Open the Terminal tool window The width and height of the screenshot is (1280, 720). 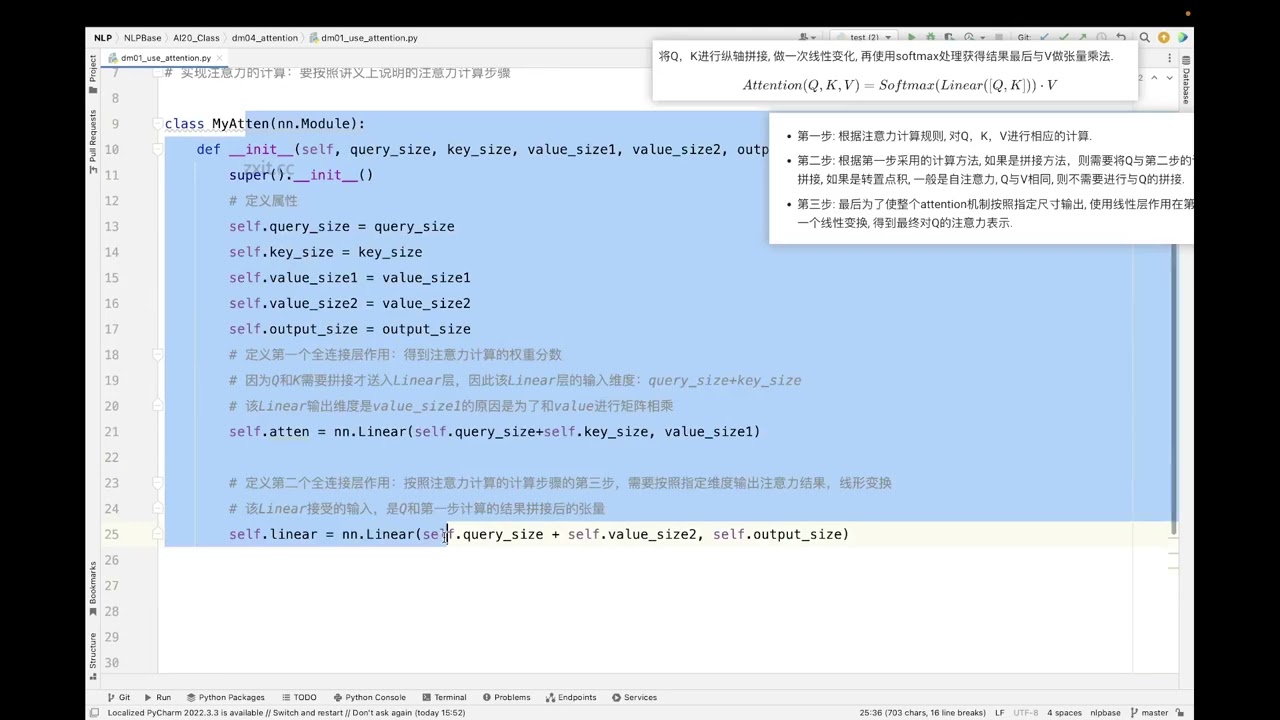coord(443,697)
